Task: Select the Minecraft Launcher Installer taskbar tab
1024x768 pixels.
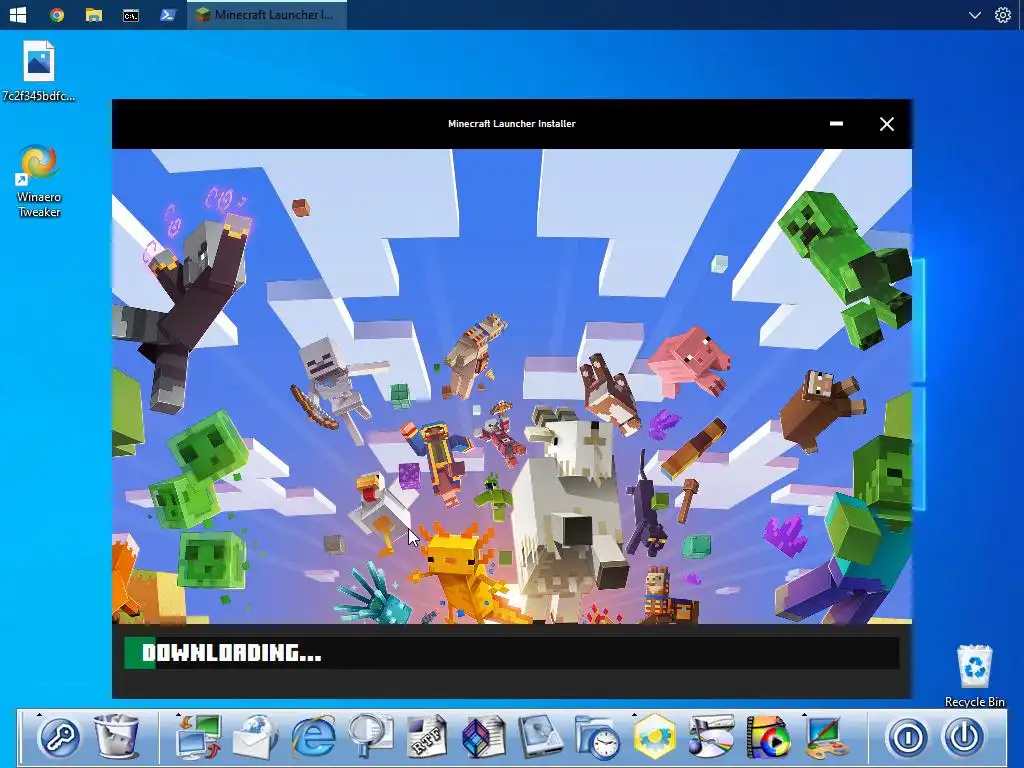Action: [267, 14]
